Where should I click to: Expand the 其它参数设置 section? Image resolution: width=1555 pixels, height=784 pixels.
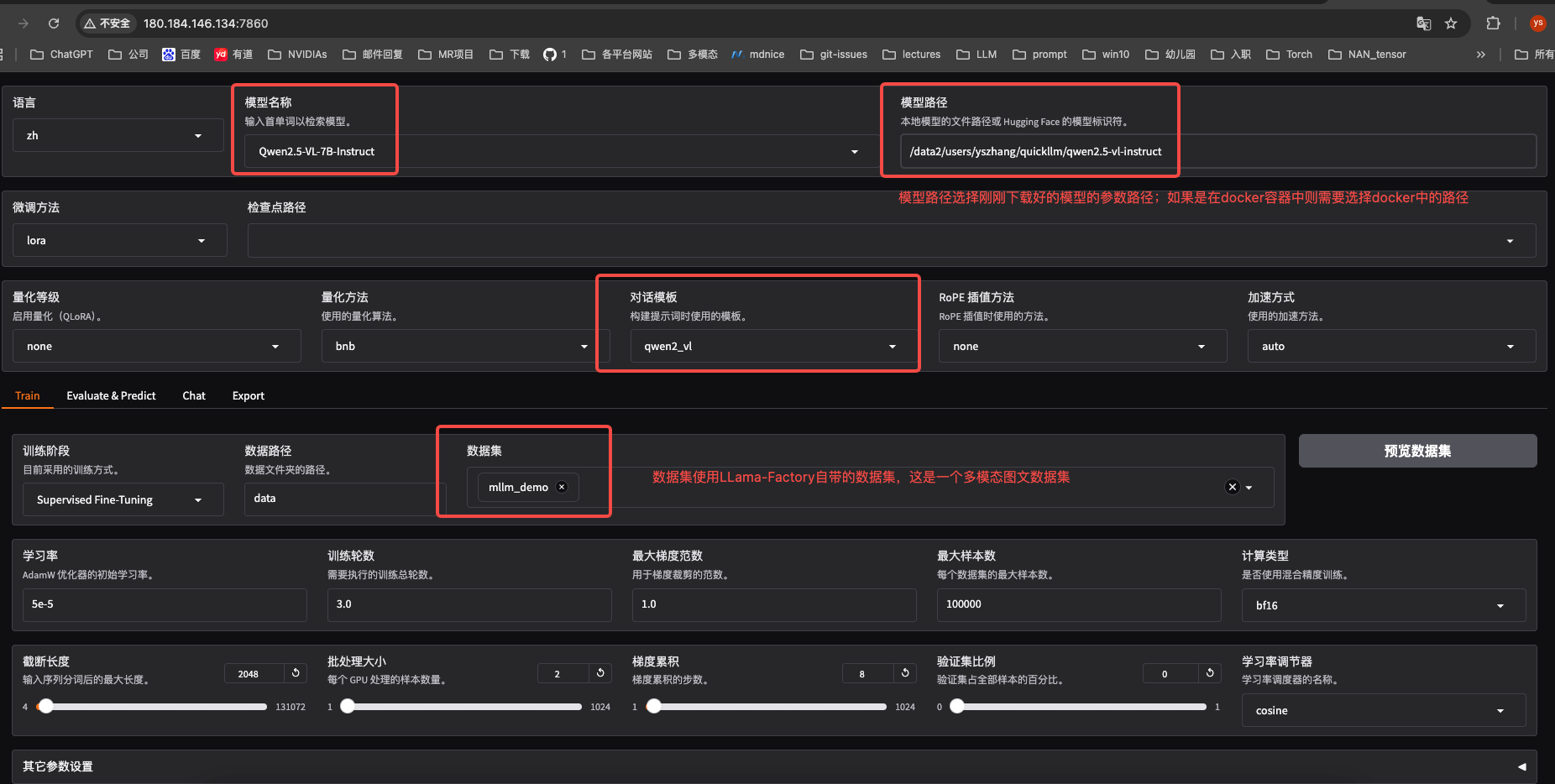pos(774,766)
